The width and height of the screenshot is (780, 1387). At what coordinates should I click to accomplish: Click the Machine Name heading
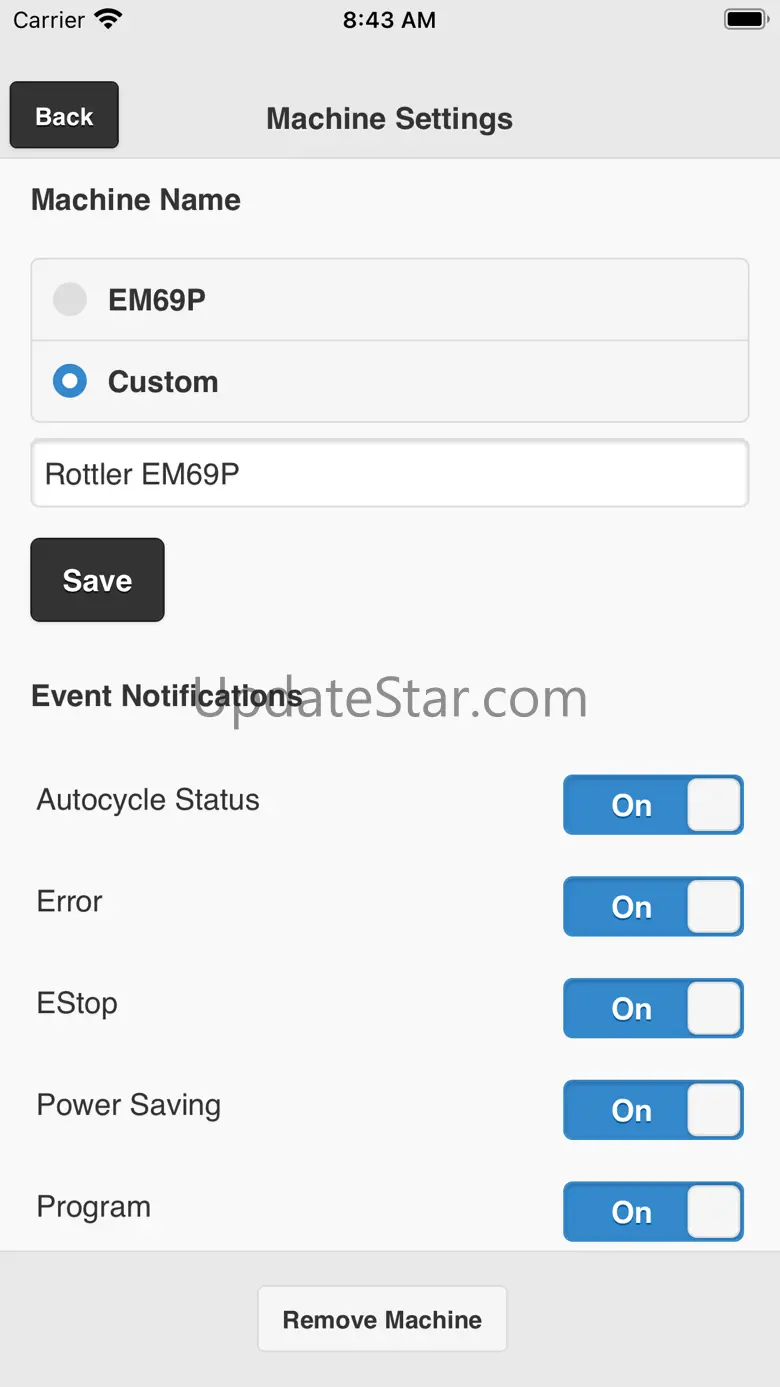point(136,199)
